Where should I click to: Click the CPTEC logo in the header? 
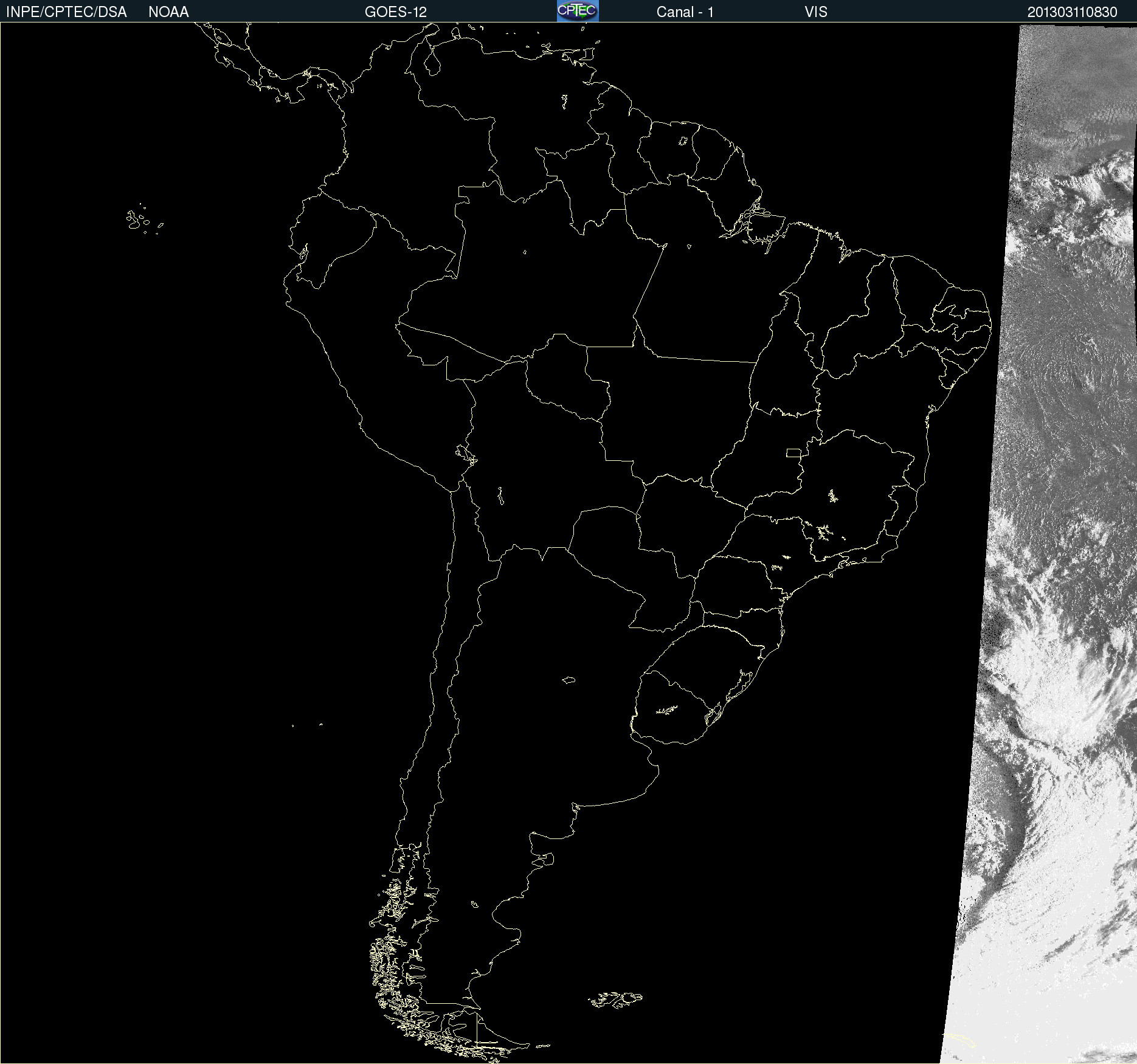tap(578, 11)
